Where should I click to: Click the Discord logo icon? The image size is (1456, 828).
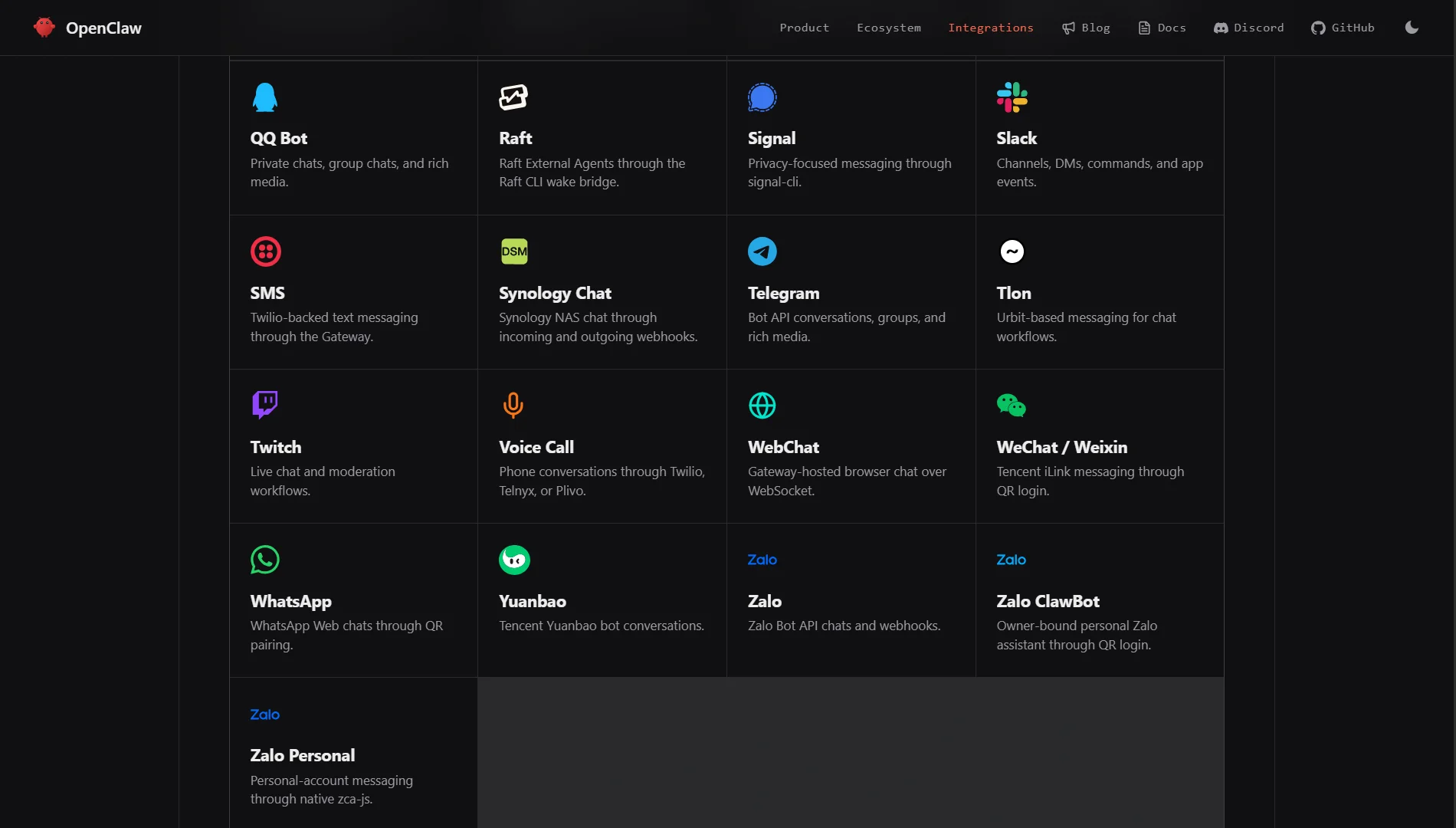1221,28
